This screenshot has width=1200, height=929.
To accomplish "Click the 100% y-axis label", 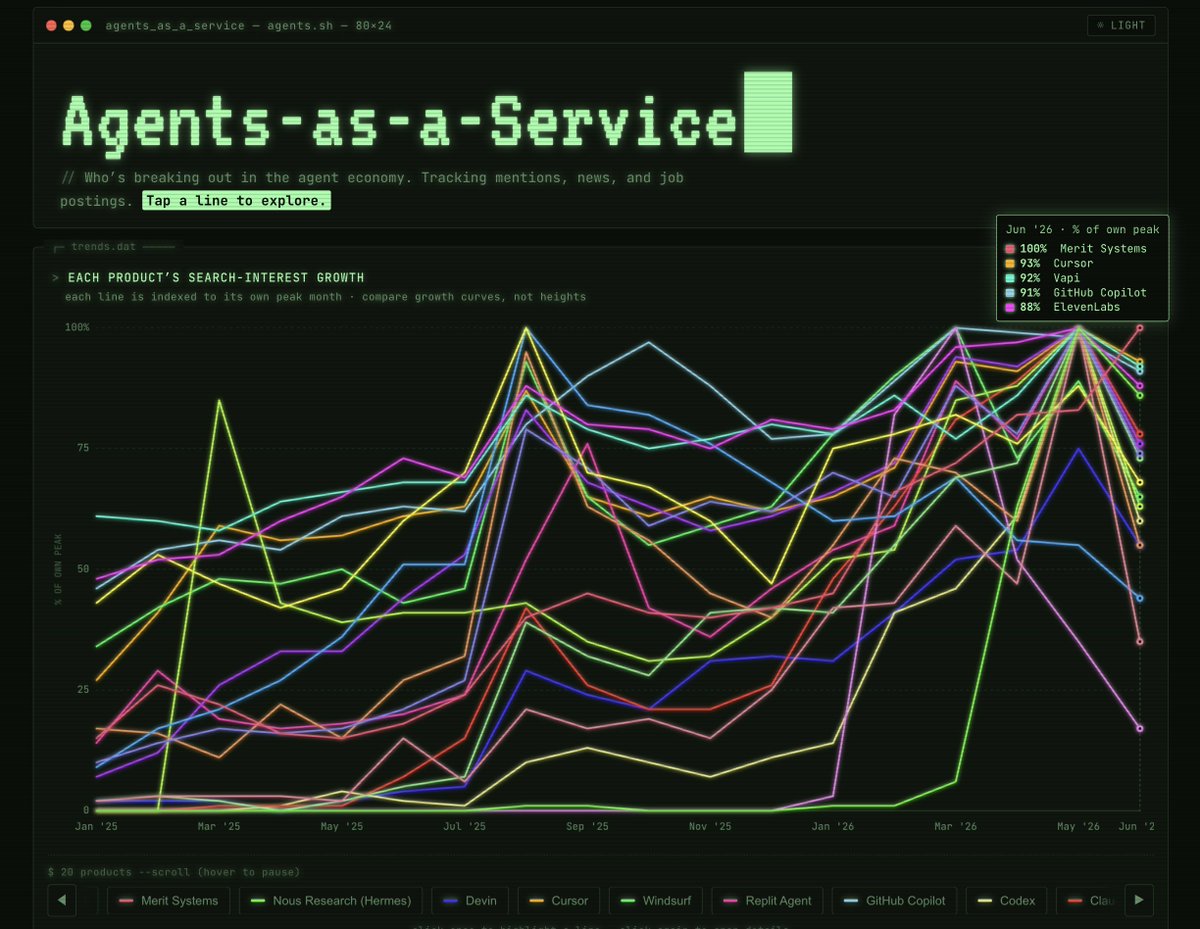I will point(77,327).
